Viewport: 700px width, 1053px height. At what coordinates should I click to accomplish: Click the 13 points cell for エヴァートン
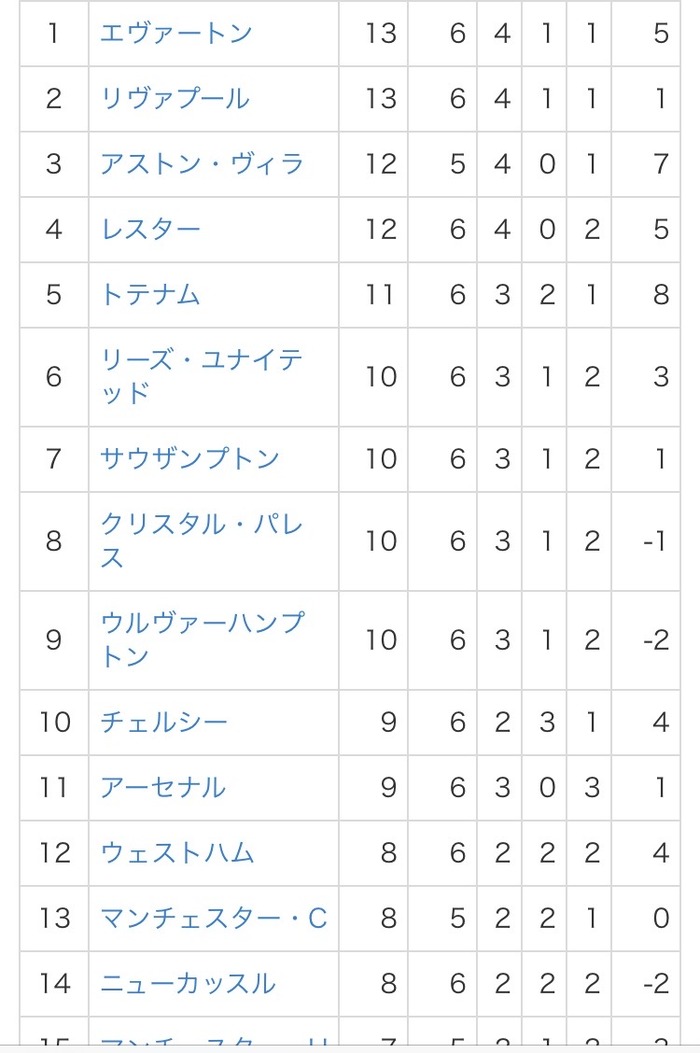[x=373, y=33]
